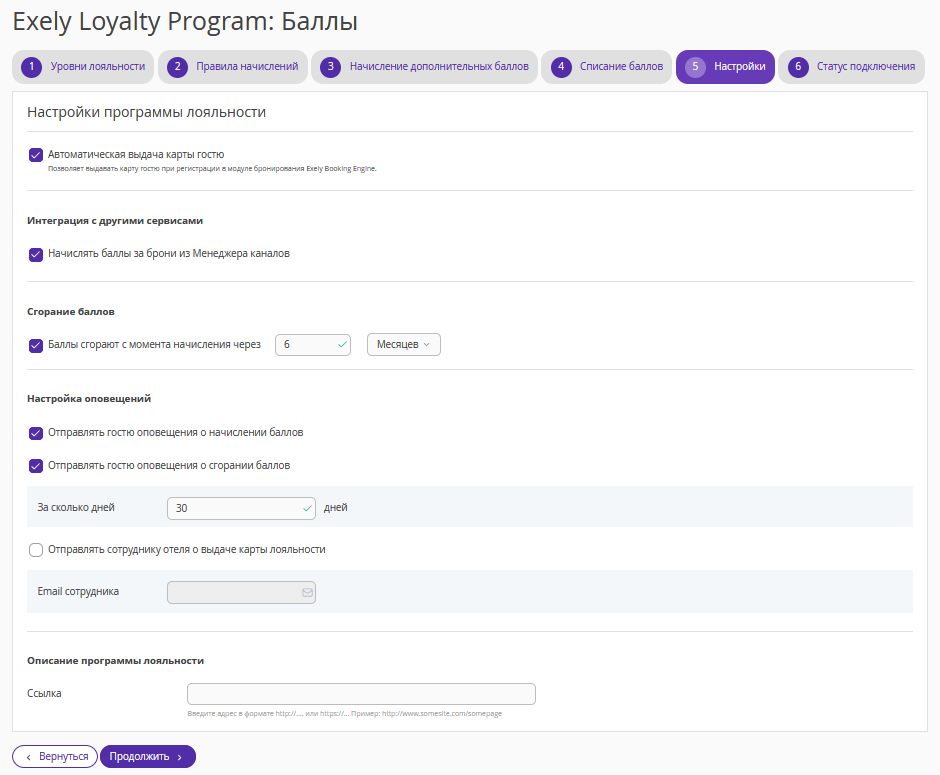Open Статус подключения tab
Viewport: 940px width, 775px height.
851,67
